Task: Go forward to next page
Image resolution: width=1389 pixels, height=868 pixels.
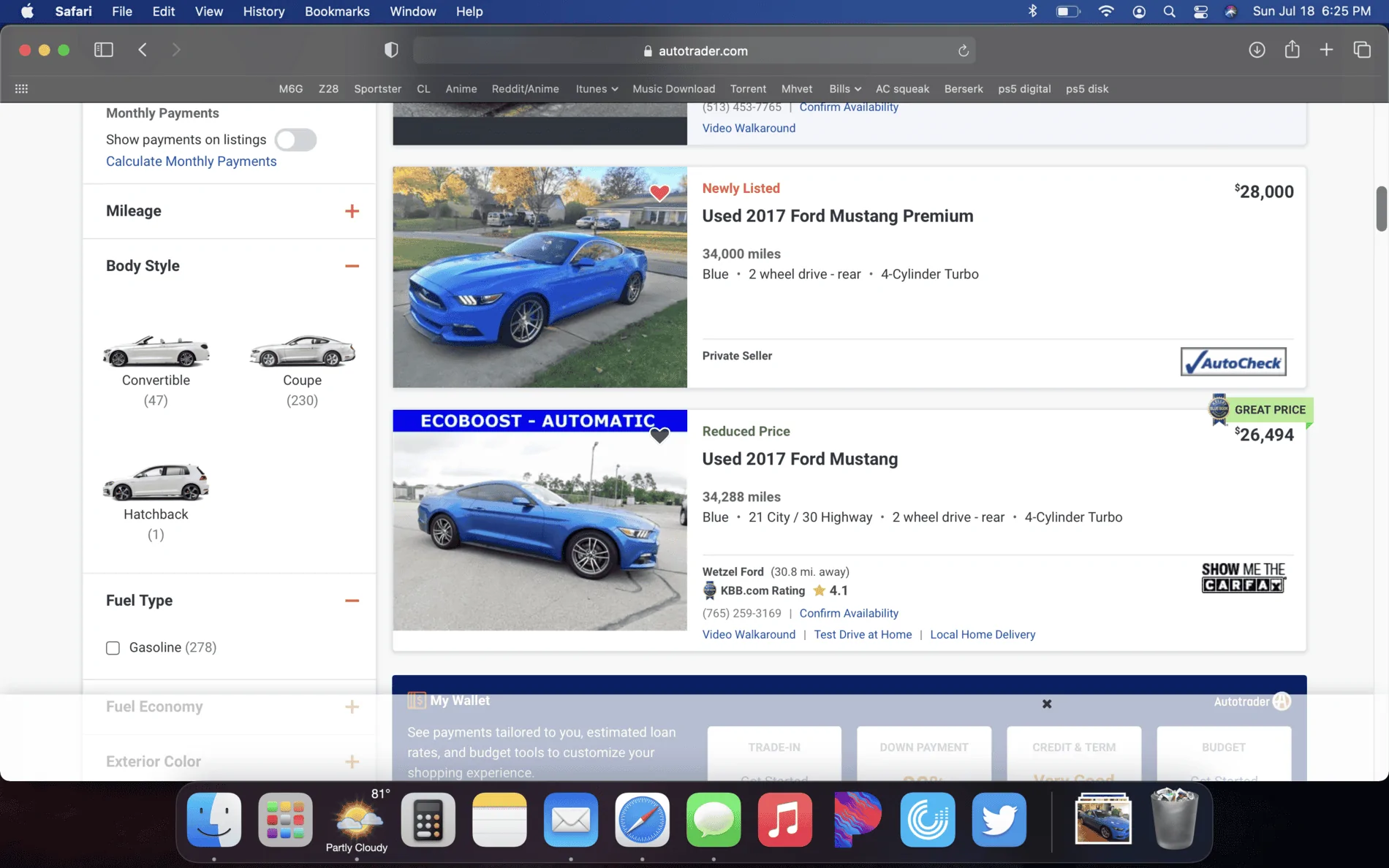Action: pyautogui.click(x=176, y=50)
